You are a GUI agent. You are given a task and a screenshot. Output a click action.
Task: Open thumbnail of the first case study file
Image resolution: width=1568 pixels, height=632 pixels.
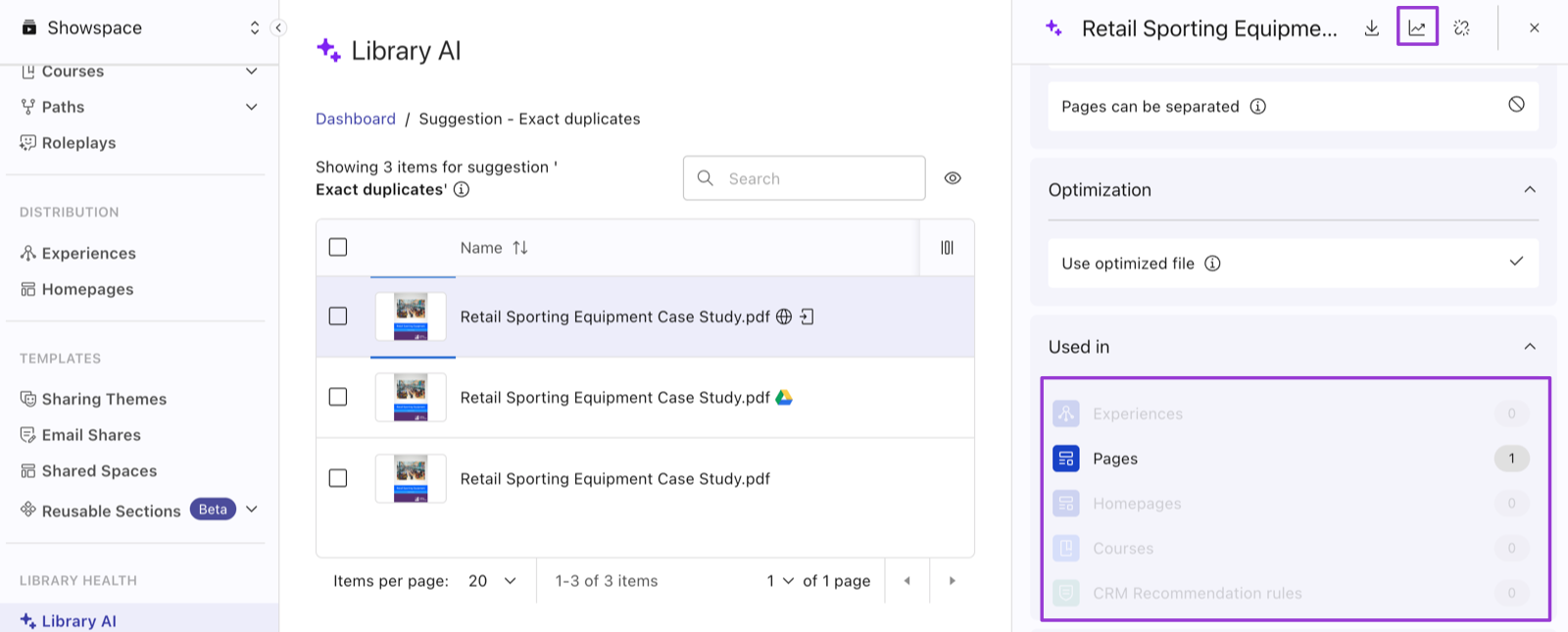pyautogui.click(x=411, y=316)
